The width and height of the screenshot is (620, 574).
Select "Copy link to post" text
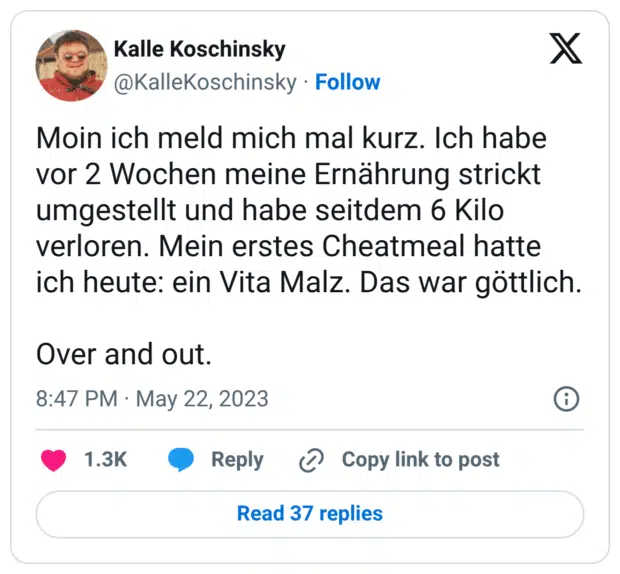pyautogui.click(x=420, y=460)
